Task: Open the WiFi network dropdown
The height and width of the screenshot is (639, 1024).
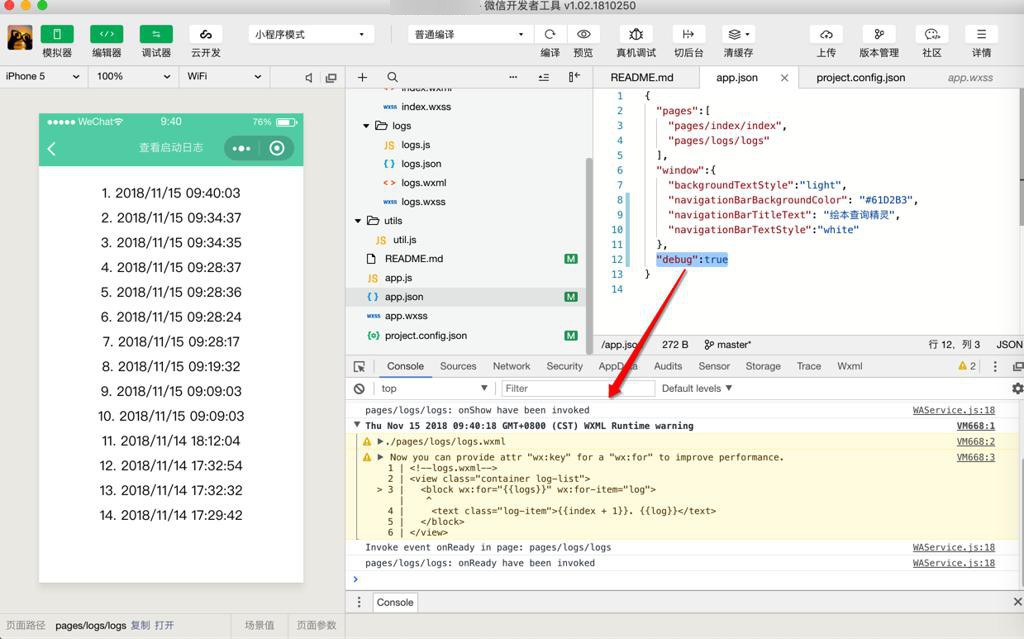Action: (x=224, y=76)
